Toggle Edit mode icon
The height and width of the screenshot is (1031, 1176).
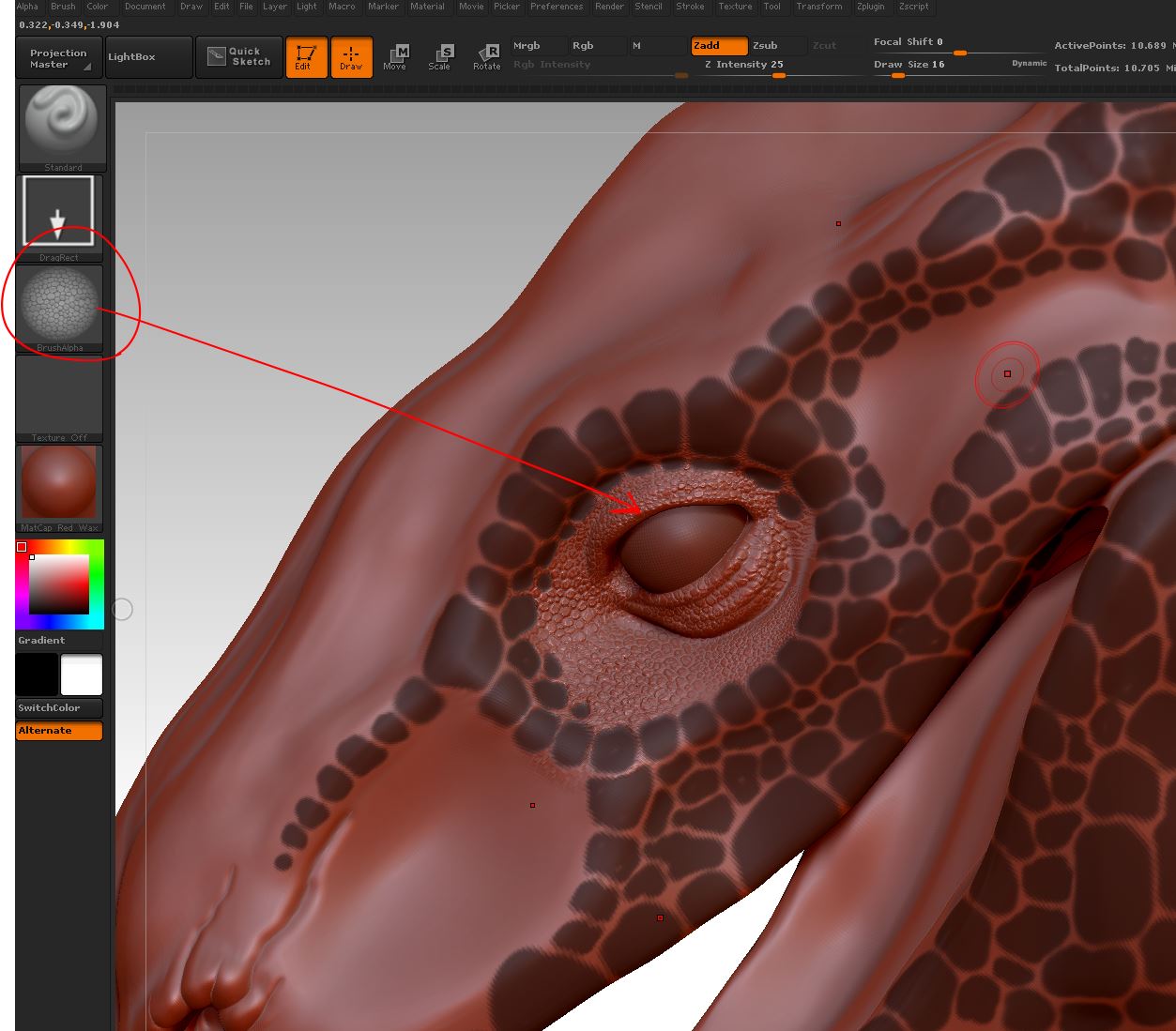click(306, 57)
